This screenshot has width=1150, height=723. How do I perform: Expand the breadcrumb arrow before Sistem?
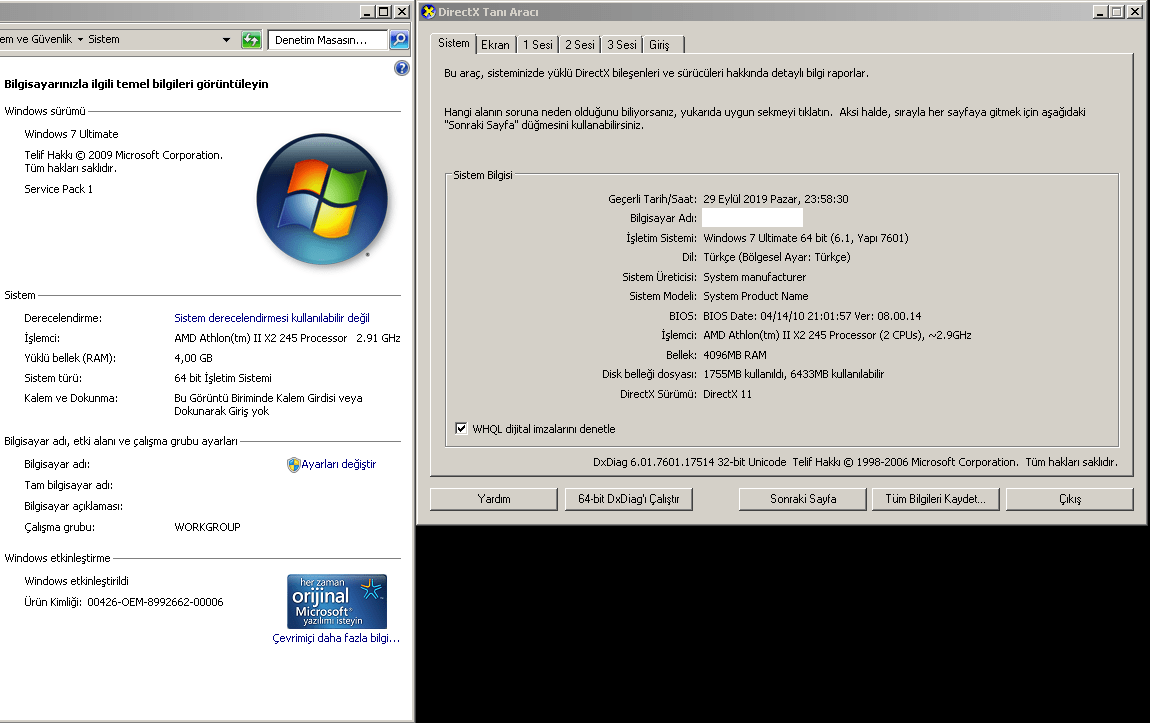(x=80, y=40)
